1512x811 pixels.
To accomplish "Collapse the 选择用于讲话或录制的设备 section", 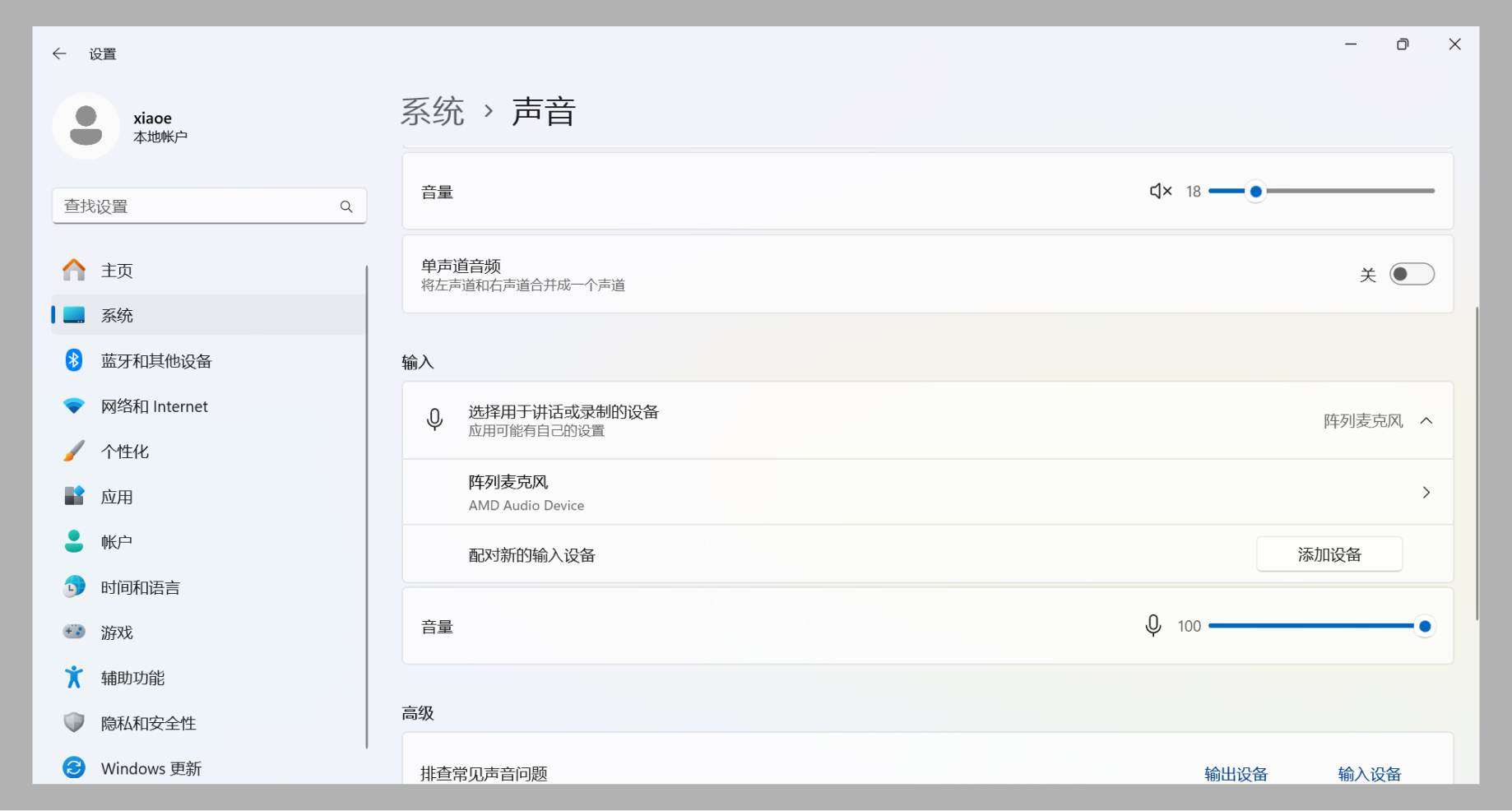I will click(1426, 421).
